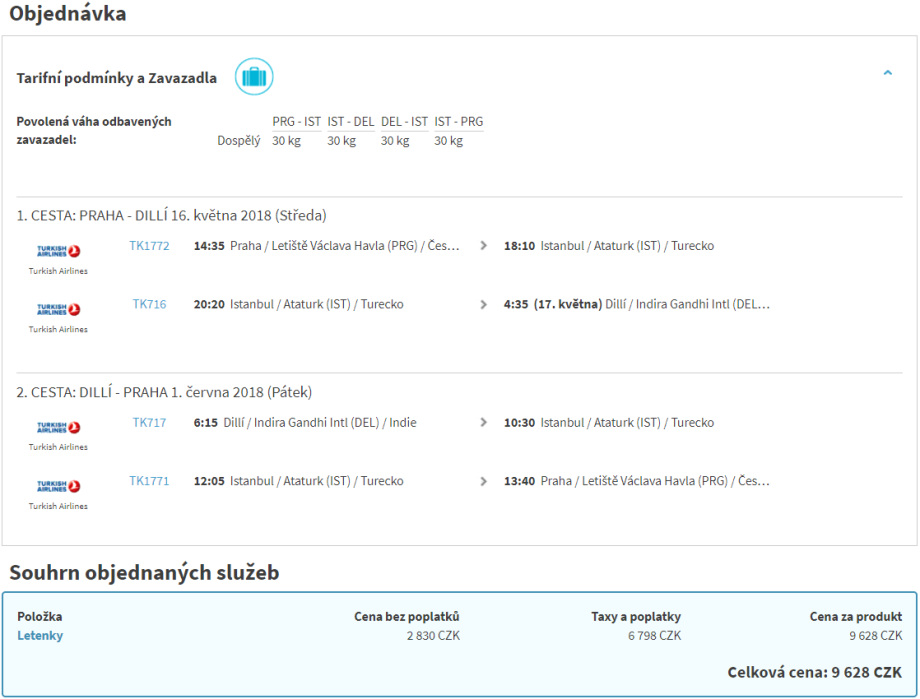Click the blue suitcase baggage icon

[x=254, y=77]
